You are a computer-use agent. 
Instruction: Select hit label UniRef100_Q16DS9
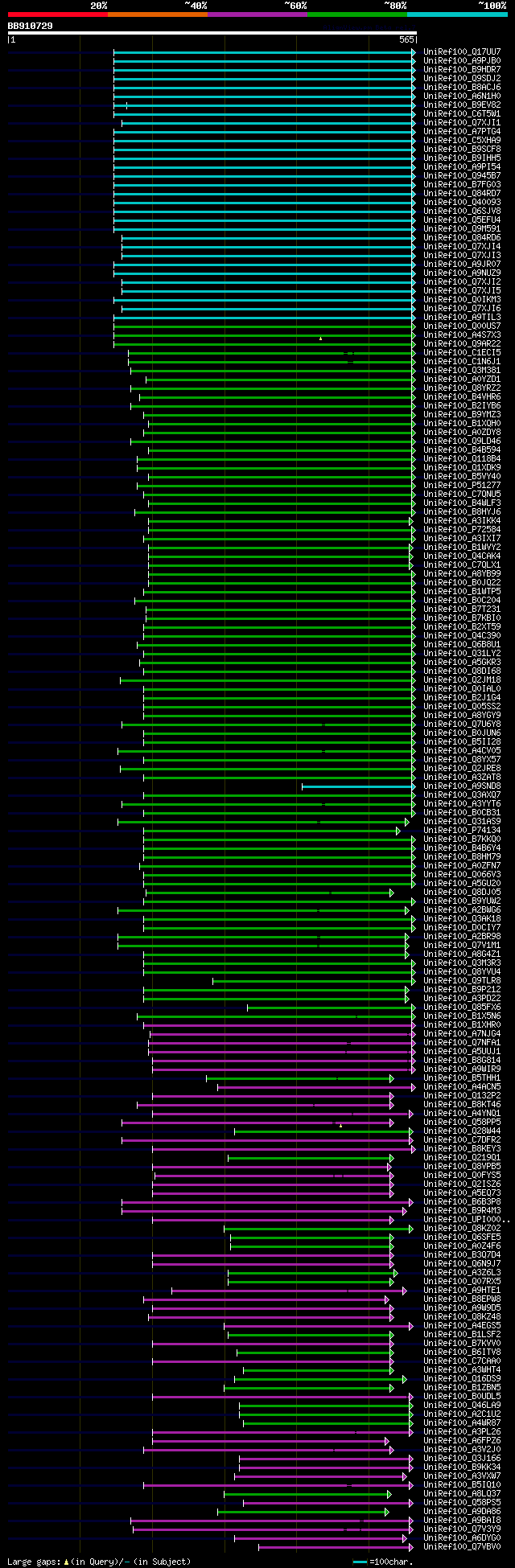coord(462,1378)
